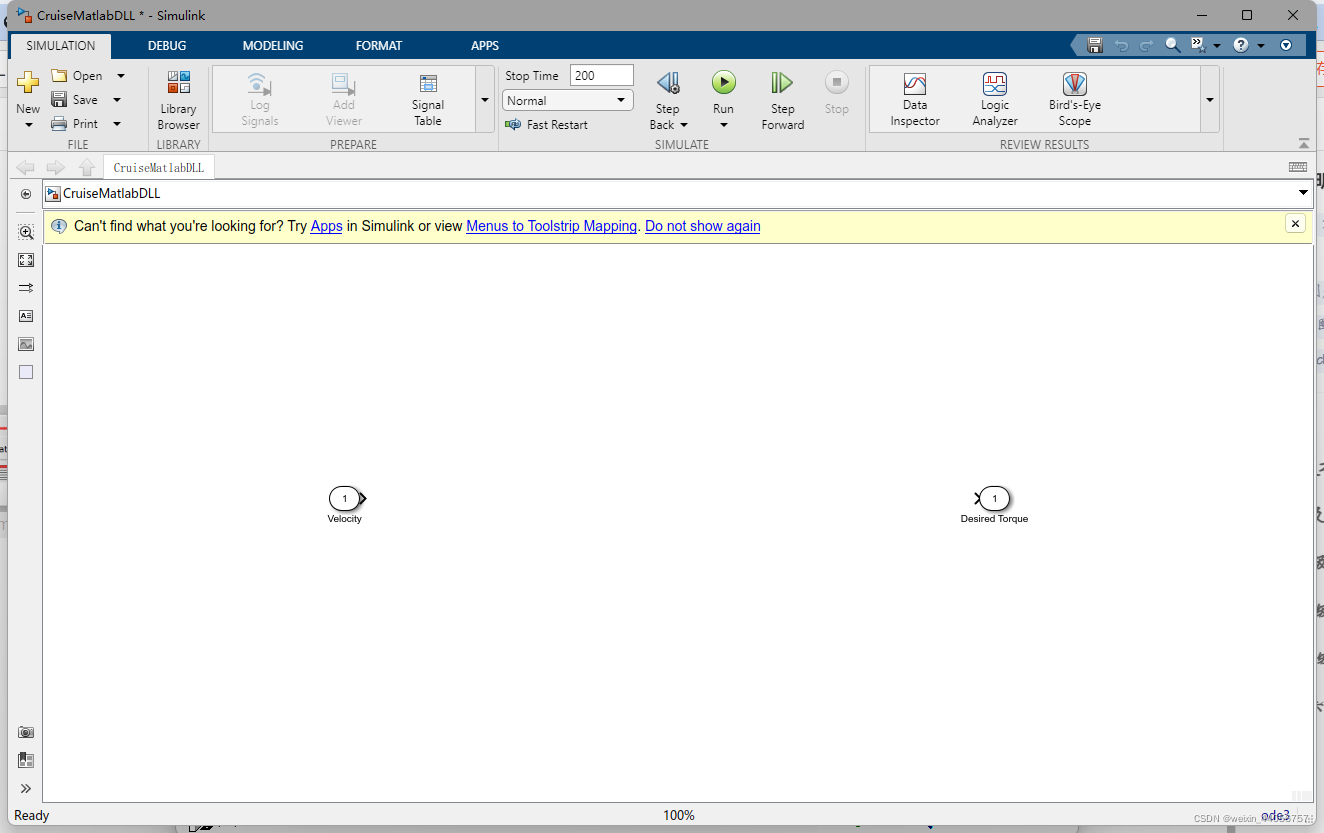Click the Add Viewer icon
This screenshot has height=833, width=1324.
(x=344, y=84)
